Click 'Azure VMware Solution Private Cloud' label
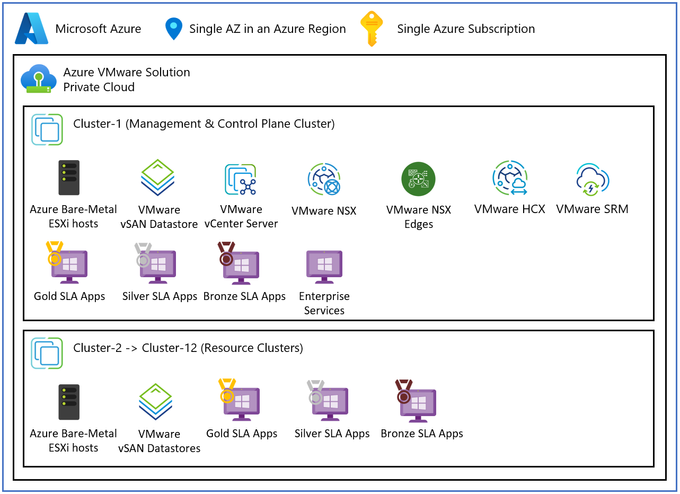 pos(127,79)
